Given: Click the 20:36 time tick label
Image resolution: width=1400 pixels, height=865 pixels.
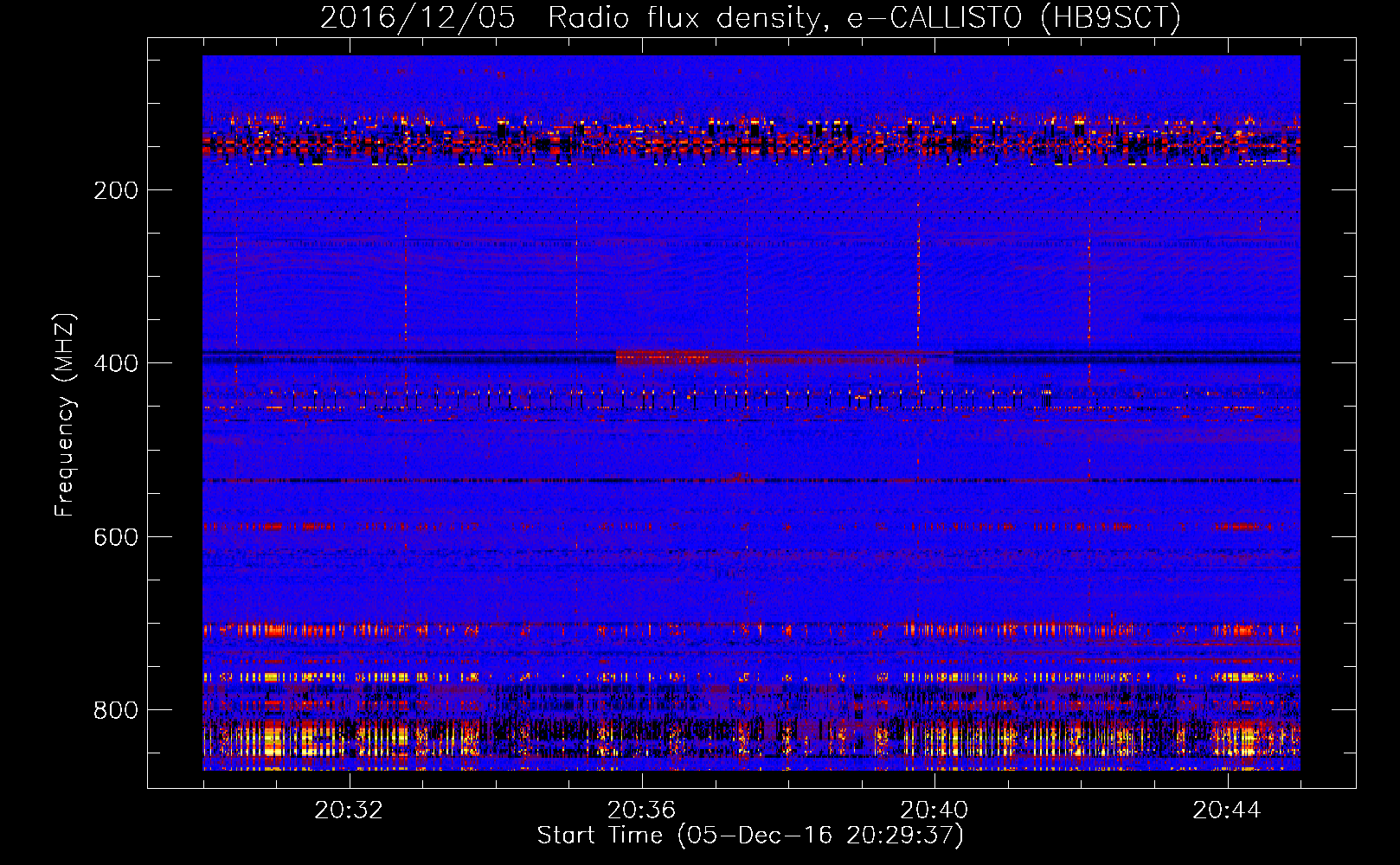Looking at the screenshot, I should coord(641,810).
